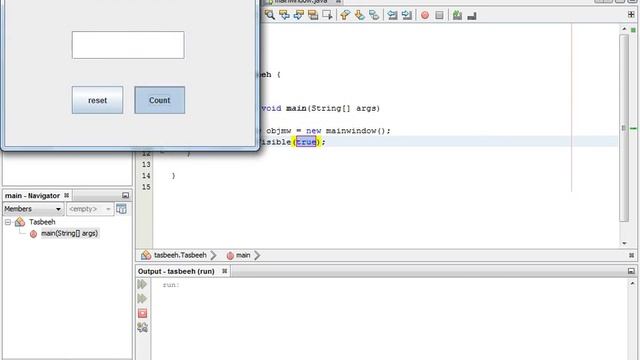The height and width of the screenshot is (360, 640).
Task: Click line number 13 in the editor gutter
Action: tap(146, 164)
